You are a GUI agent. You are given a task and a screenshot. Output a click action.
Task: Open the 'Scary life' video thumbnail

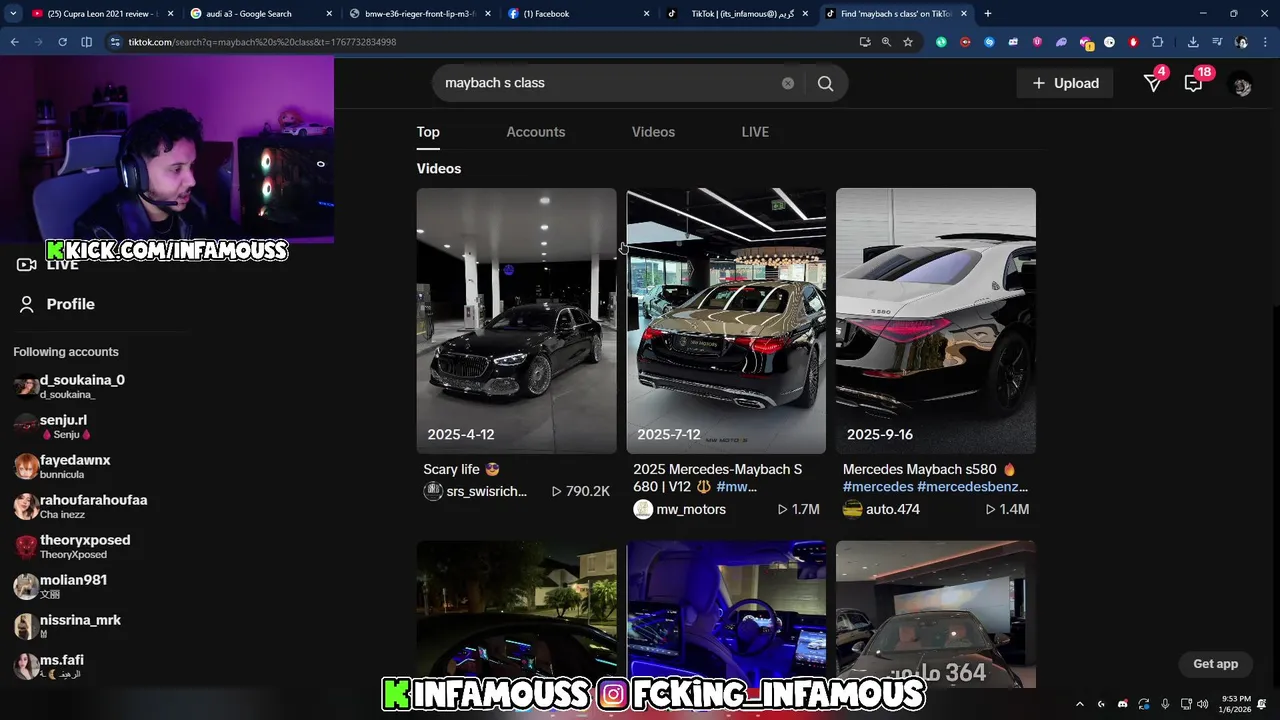point(516,321)
